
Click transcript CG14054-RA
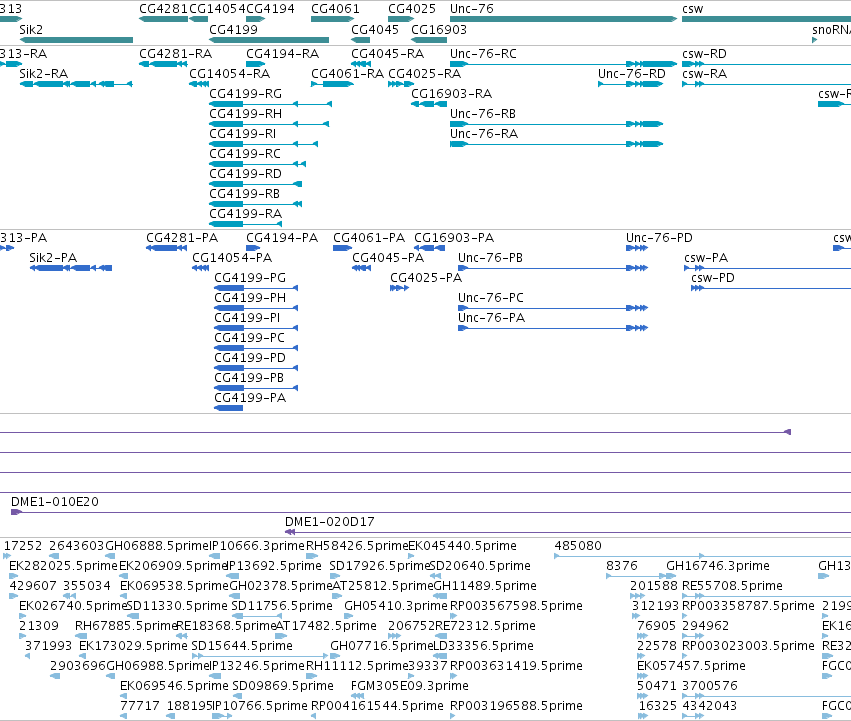point(199,84)
